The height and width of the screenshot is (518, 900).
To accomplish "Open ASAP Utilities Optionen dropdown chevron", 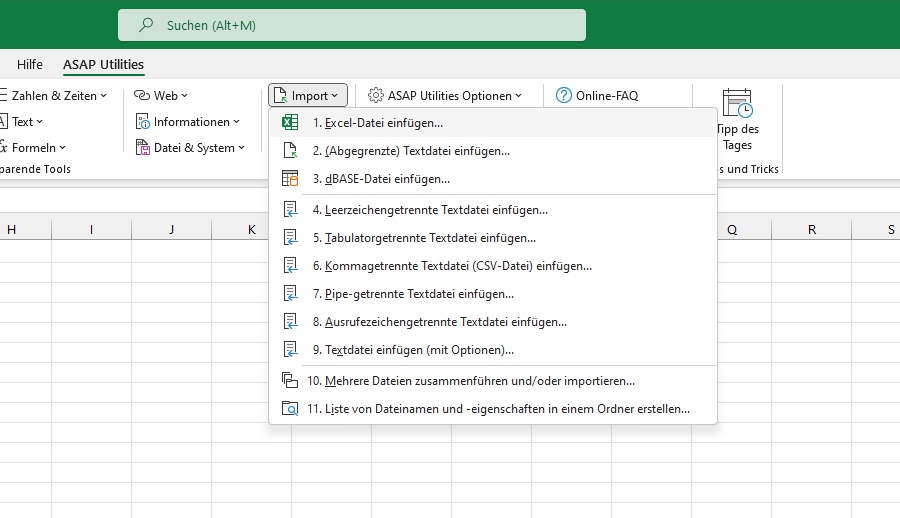I will tap(518, 96).
